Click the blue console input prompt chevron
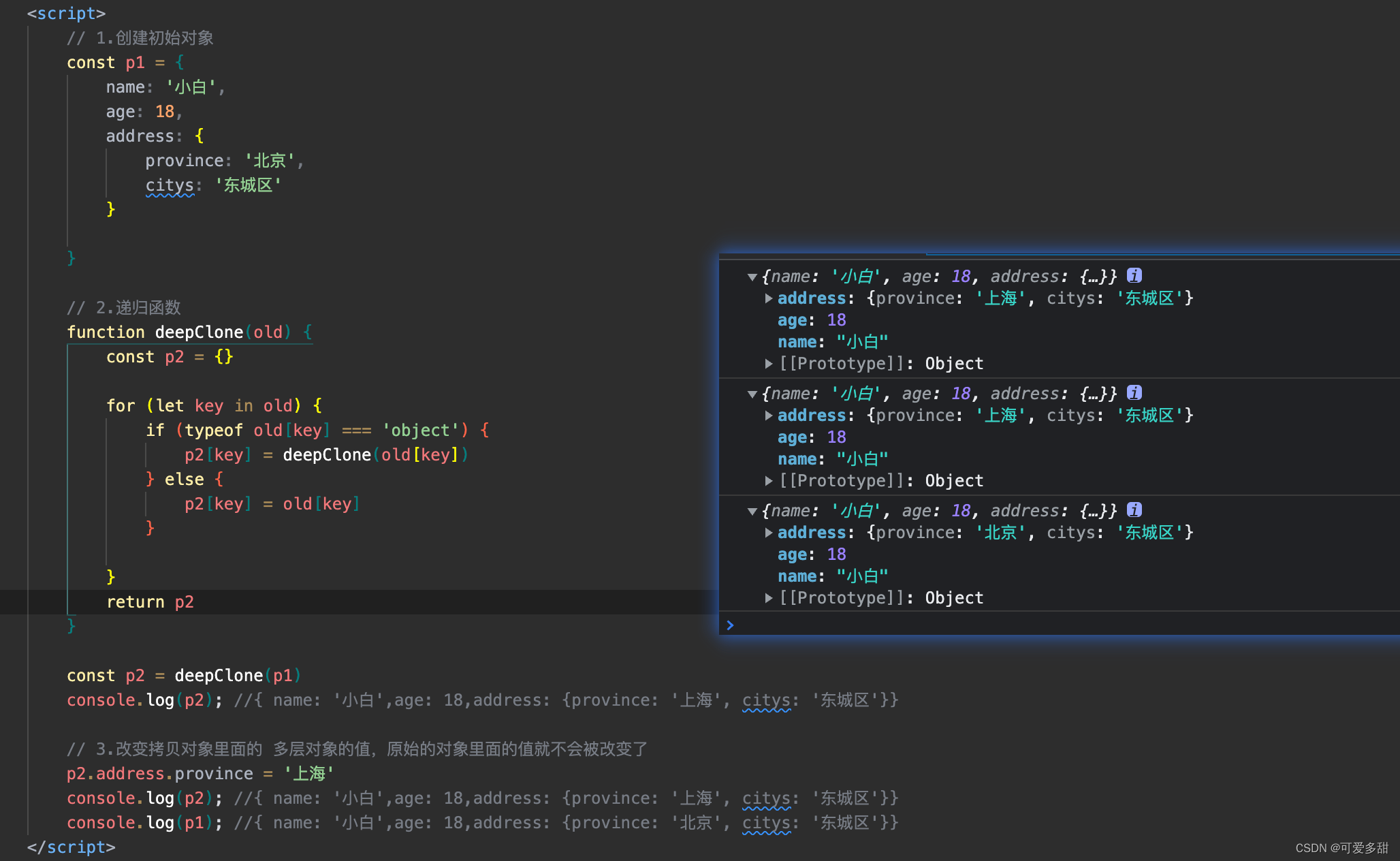This screenshot has width=1400, height=861. [x=730, y=625]
